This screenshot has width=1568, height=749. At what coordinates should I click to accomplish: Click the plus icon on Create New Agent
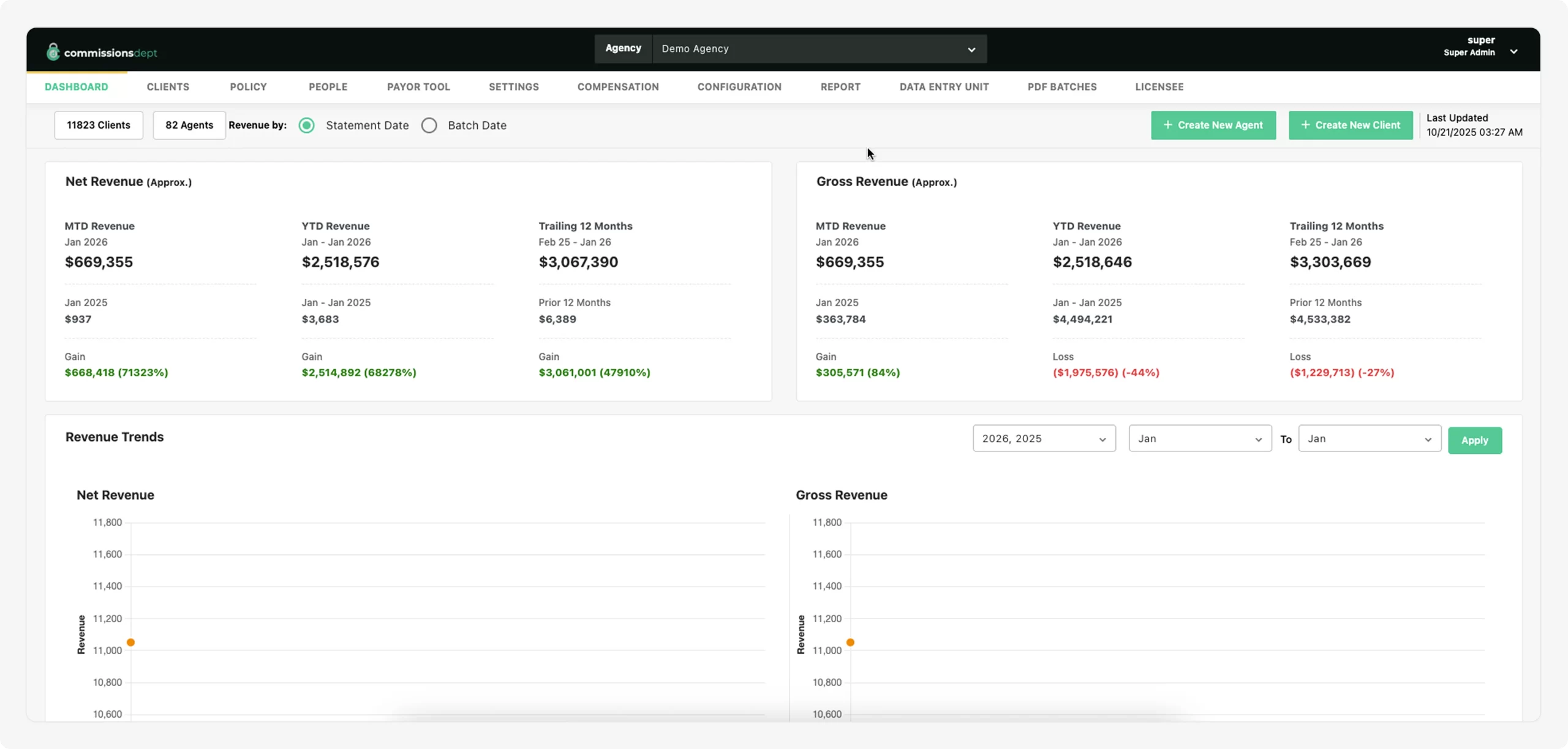point(1169,125)
